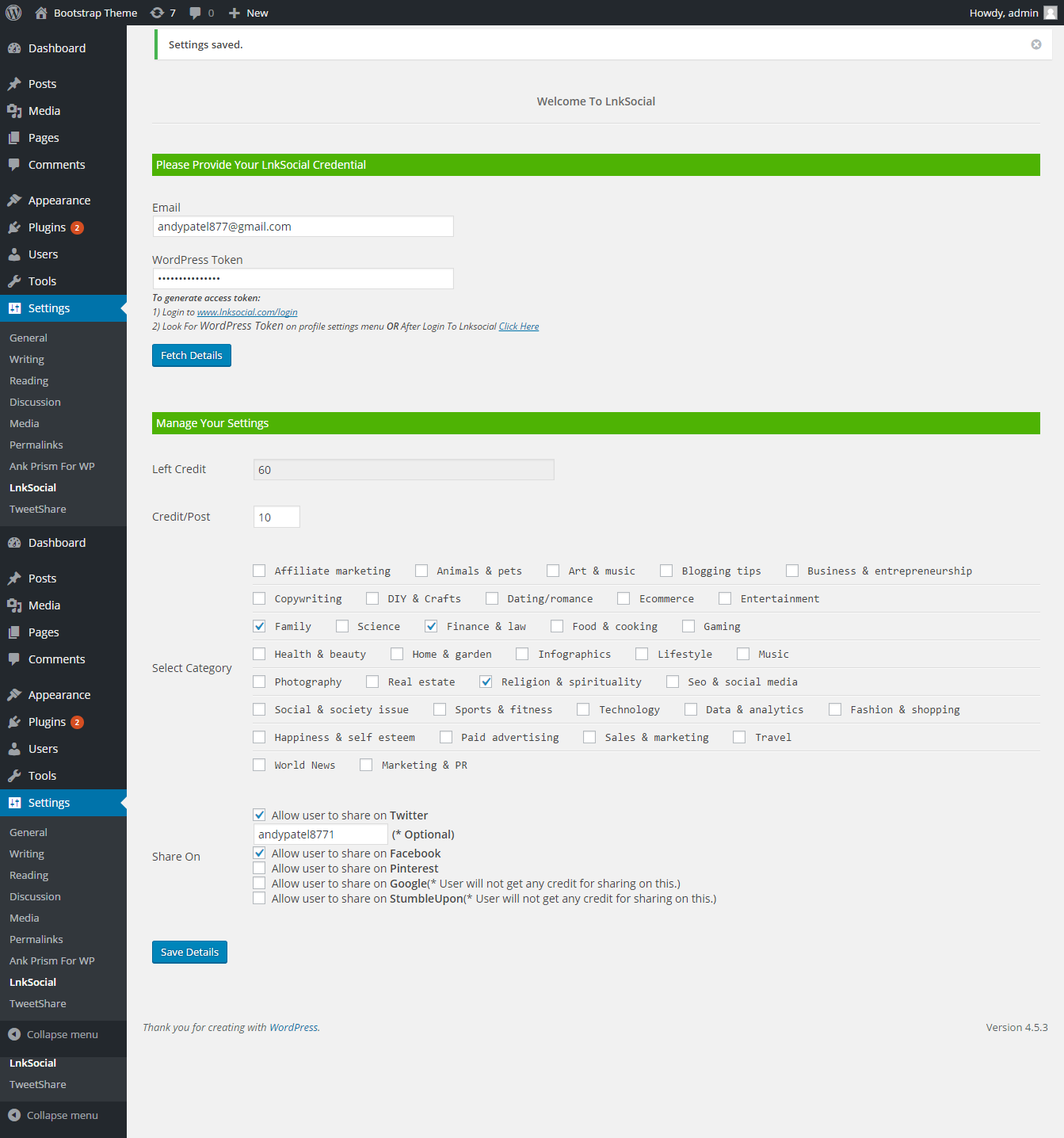Click the Appearance brush icon in the upper sidebar menu
Screen dimensions: 1064x1138
[14, 200]
